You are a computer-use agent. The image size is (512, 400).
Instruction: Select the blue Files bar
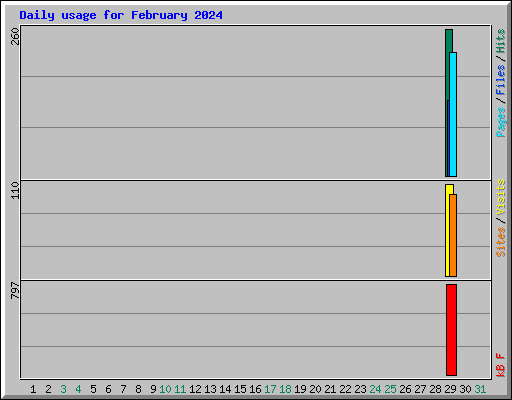click(x=448, y=138)
